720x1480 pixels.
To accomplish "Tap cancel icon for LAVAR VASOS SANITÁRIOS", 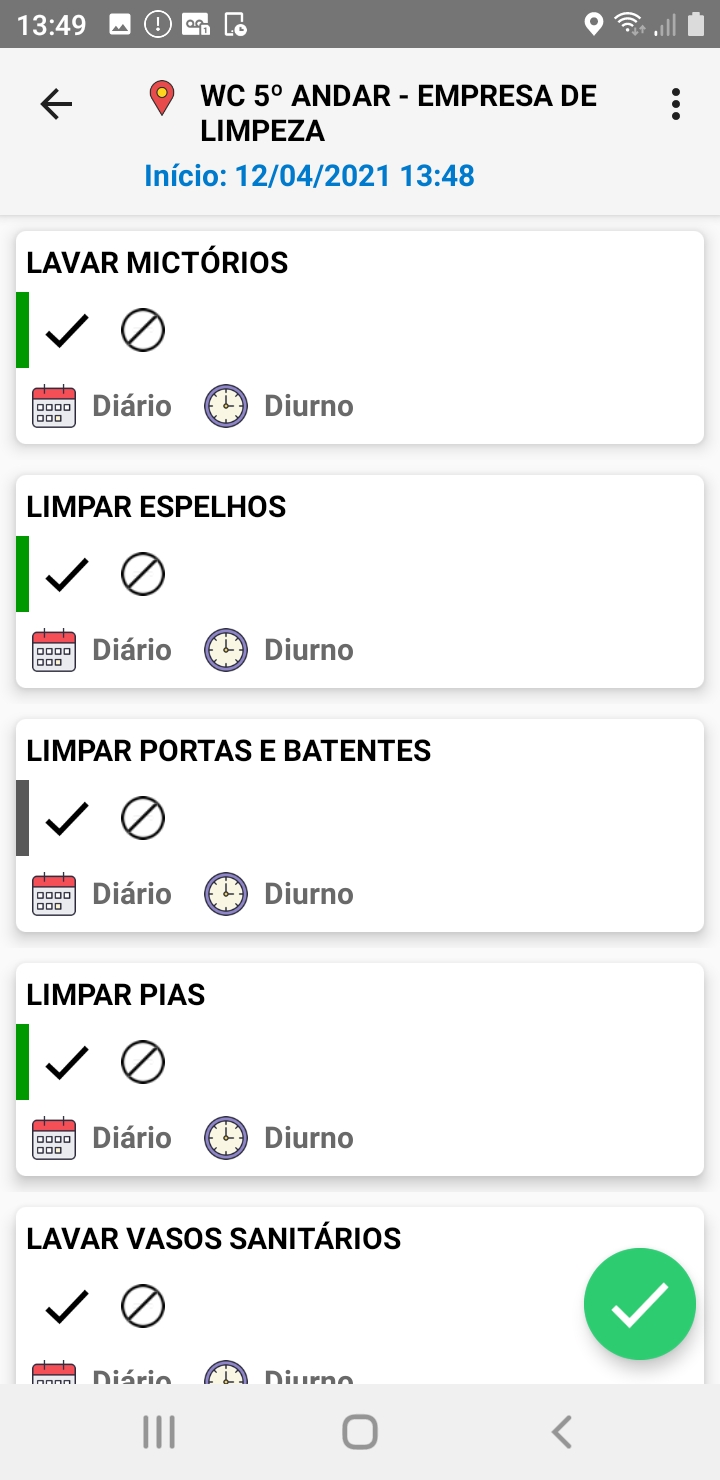I will click(x=143, y=1306).
